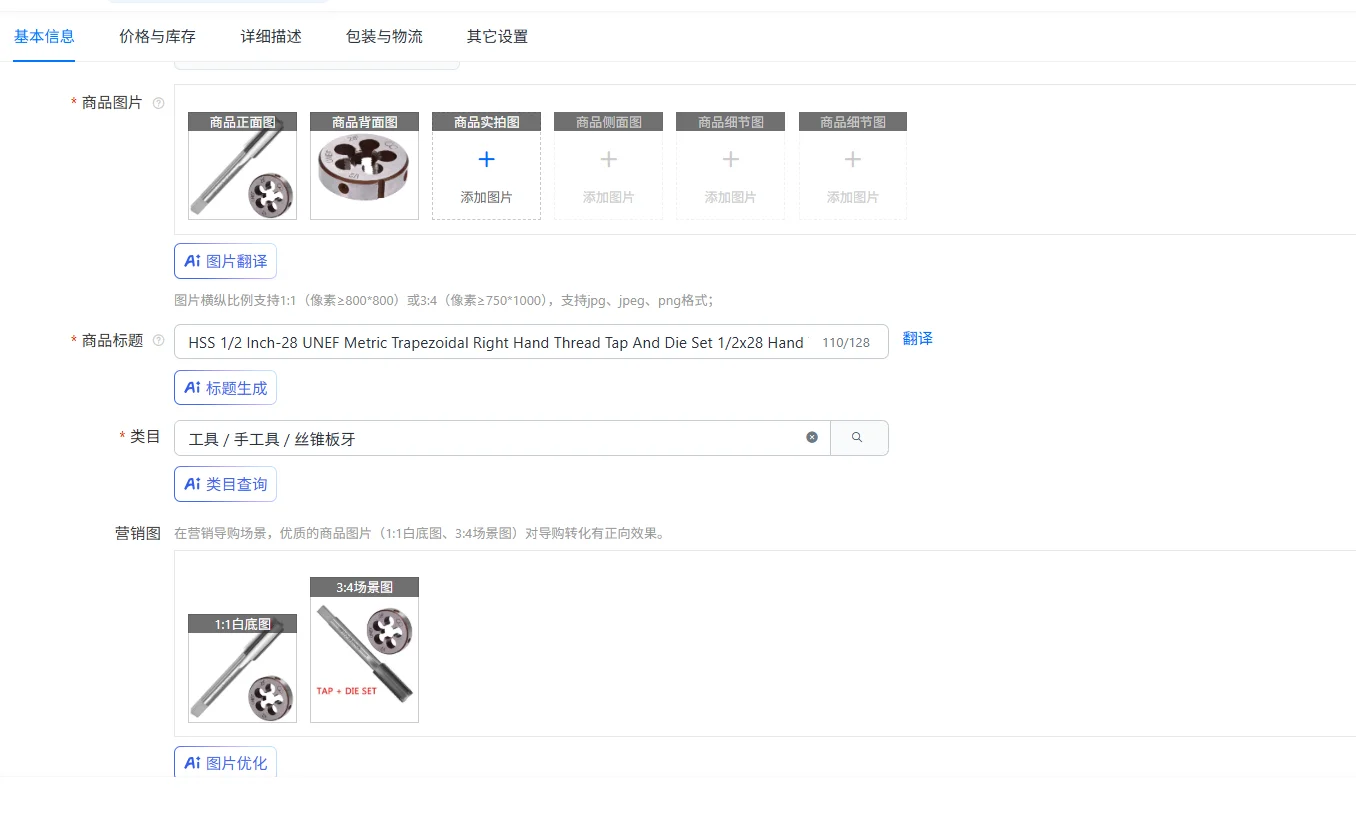Click the Ai 类目查询 button
The width and height of the screenshot is (1356, 814).
[x=225, y=484]
